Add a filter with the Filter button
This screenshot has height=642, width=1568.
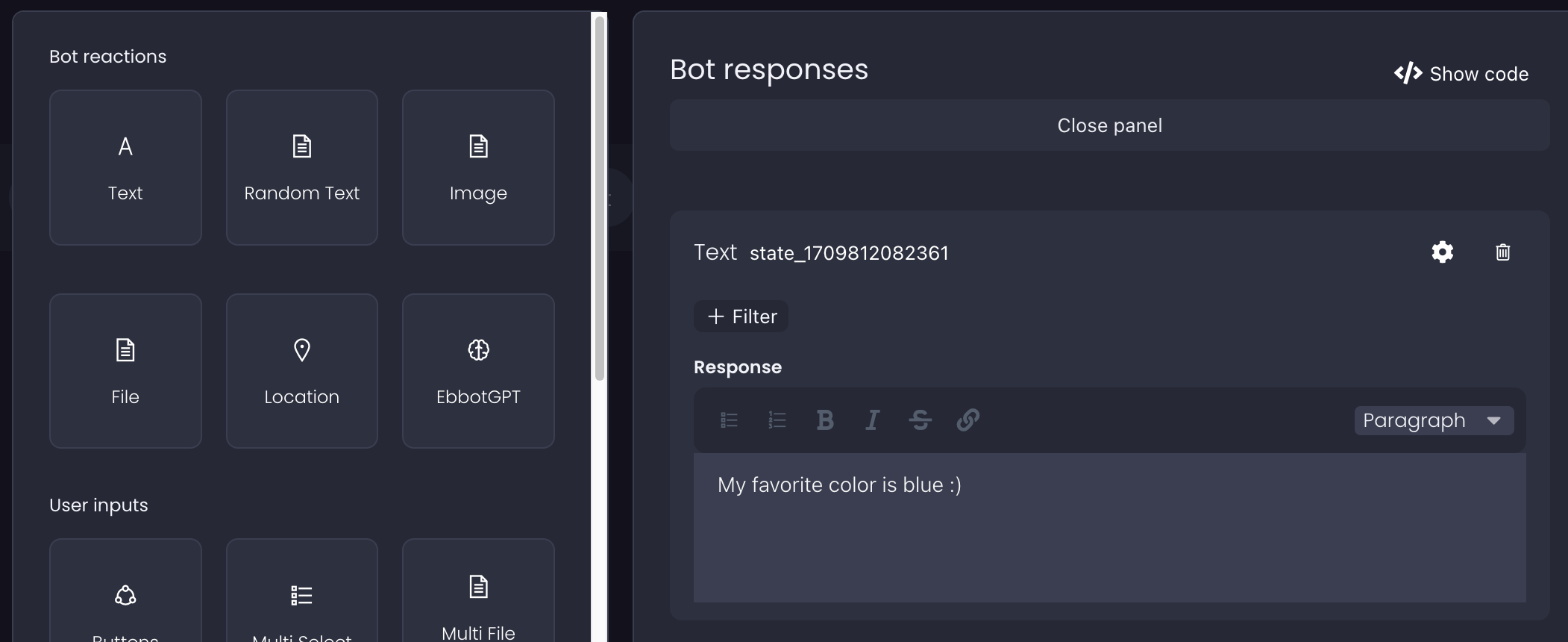tap(741, 317)
